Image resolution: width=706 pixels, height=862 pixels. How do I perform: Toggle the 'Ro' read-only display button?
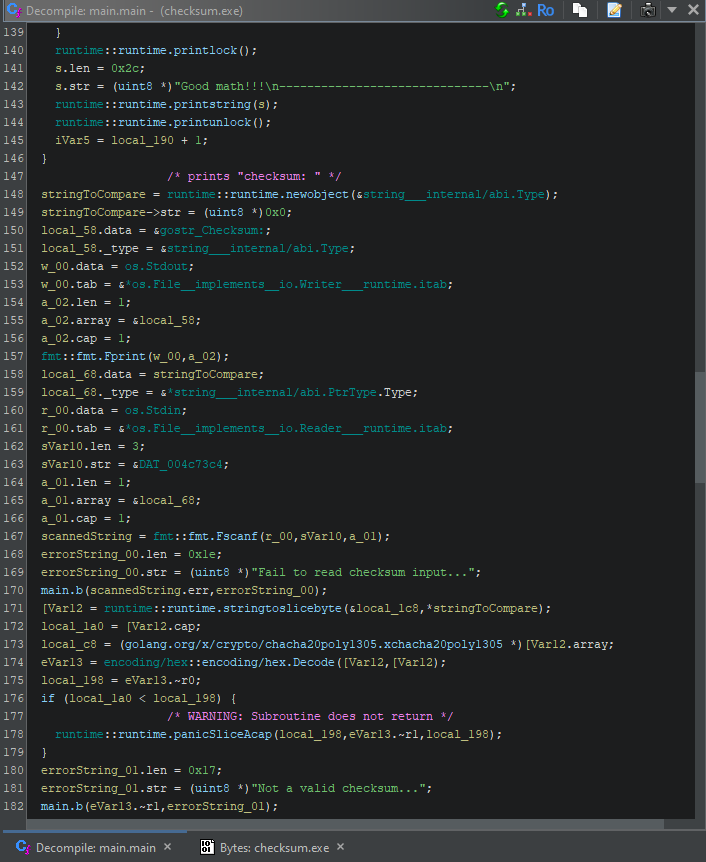tap(545, 10)
